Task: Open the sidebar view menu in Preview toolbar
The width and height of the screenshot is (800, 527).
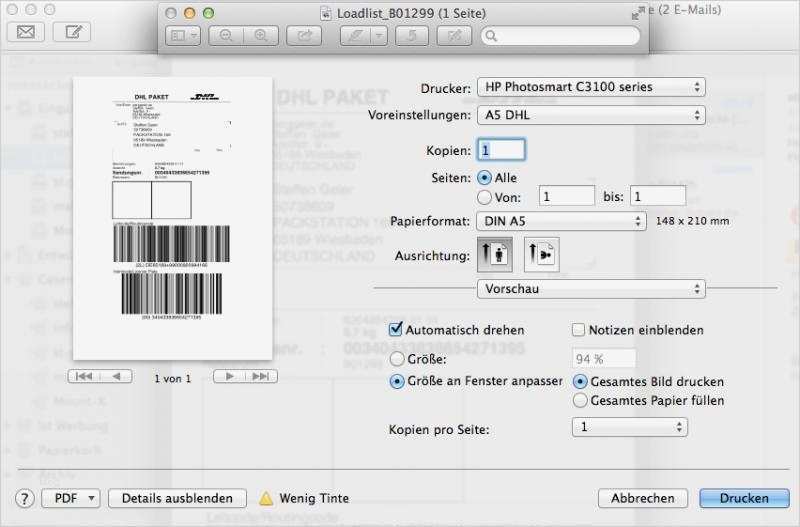Action: [x=183, y=36]
